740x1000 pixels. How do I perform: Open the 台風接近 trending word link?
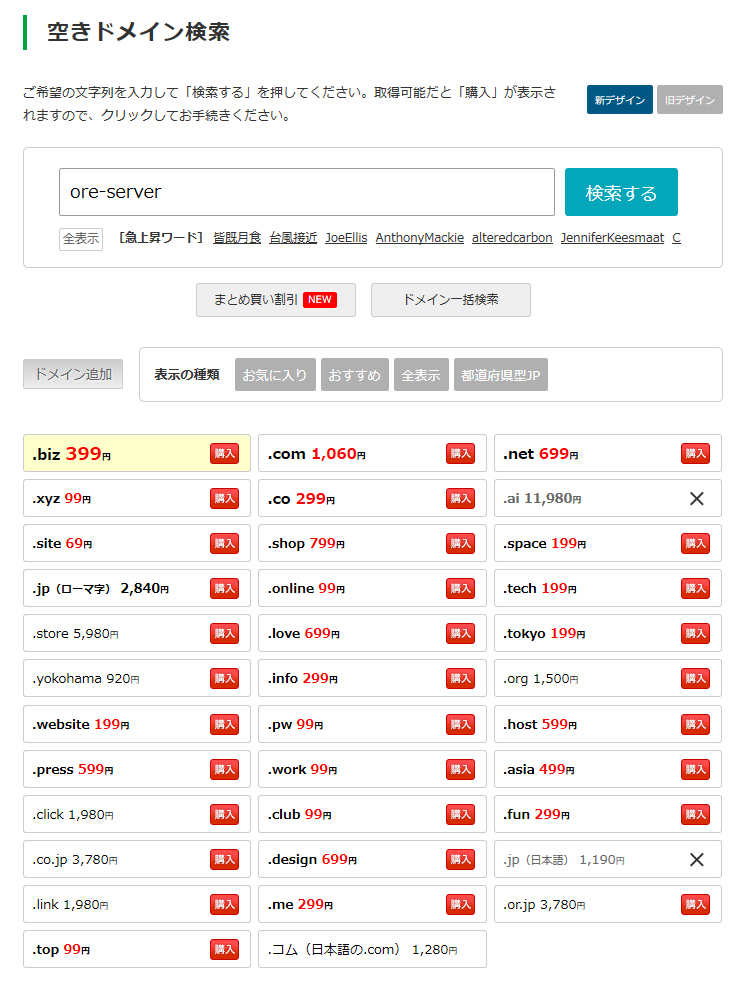point(293,238)
